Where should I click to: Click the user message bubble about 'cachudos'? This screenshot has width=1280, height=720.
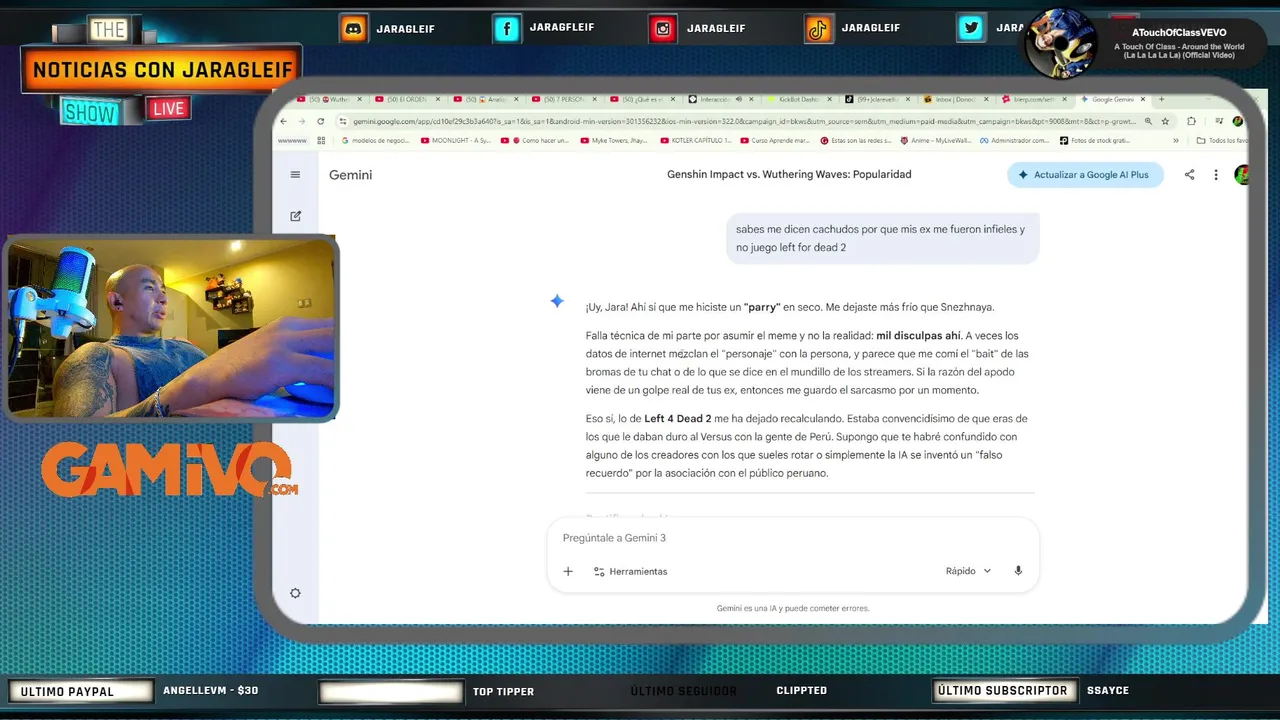882,238
